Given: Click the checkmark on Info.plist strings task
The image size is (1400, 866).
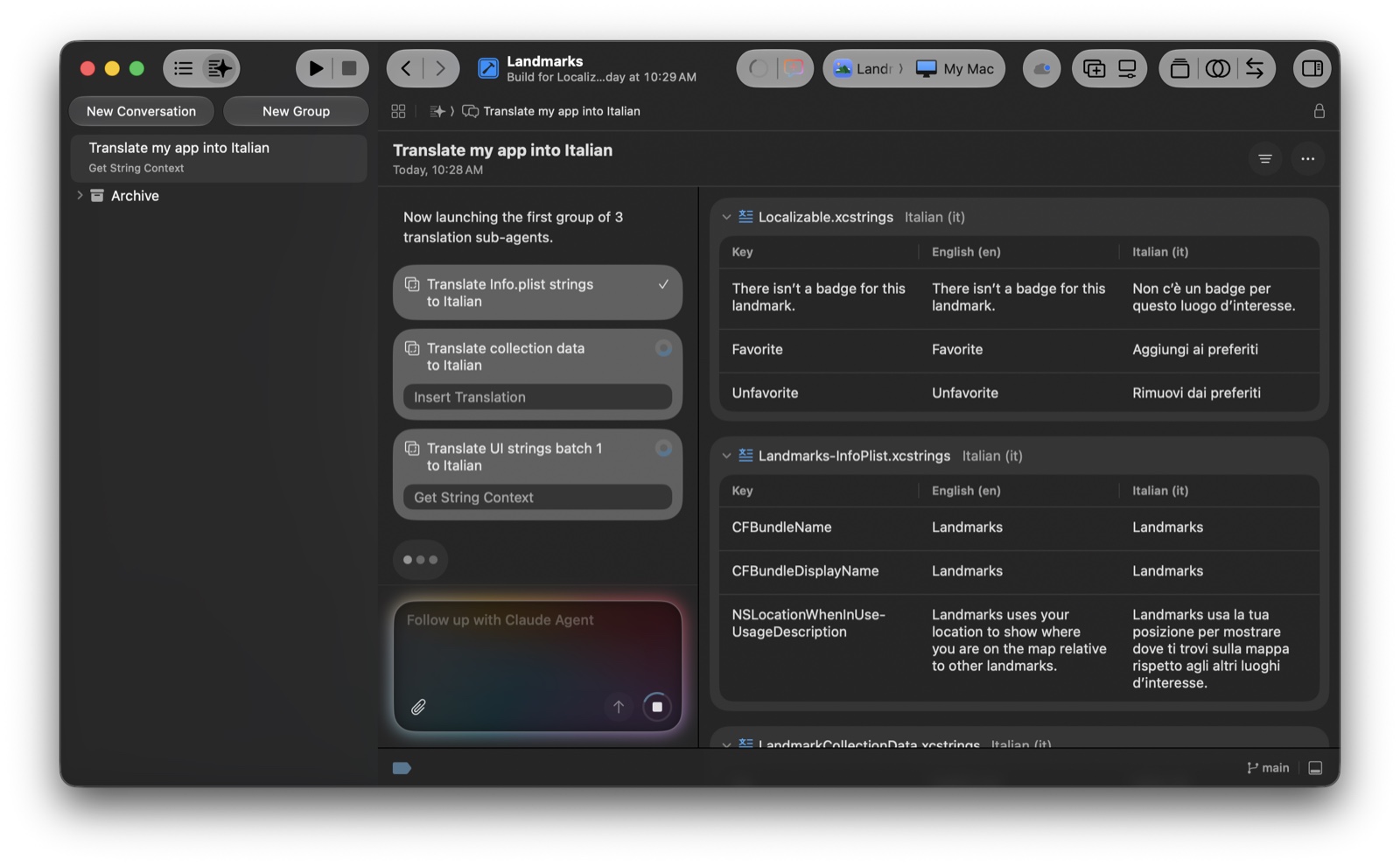Looking at the screenshot, I should [x=663, y=283].
